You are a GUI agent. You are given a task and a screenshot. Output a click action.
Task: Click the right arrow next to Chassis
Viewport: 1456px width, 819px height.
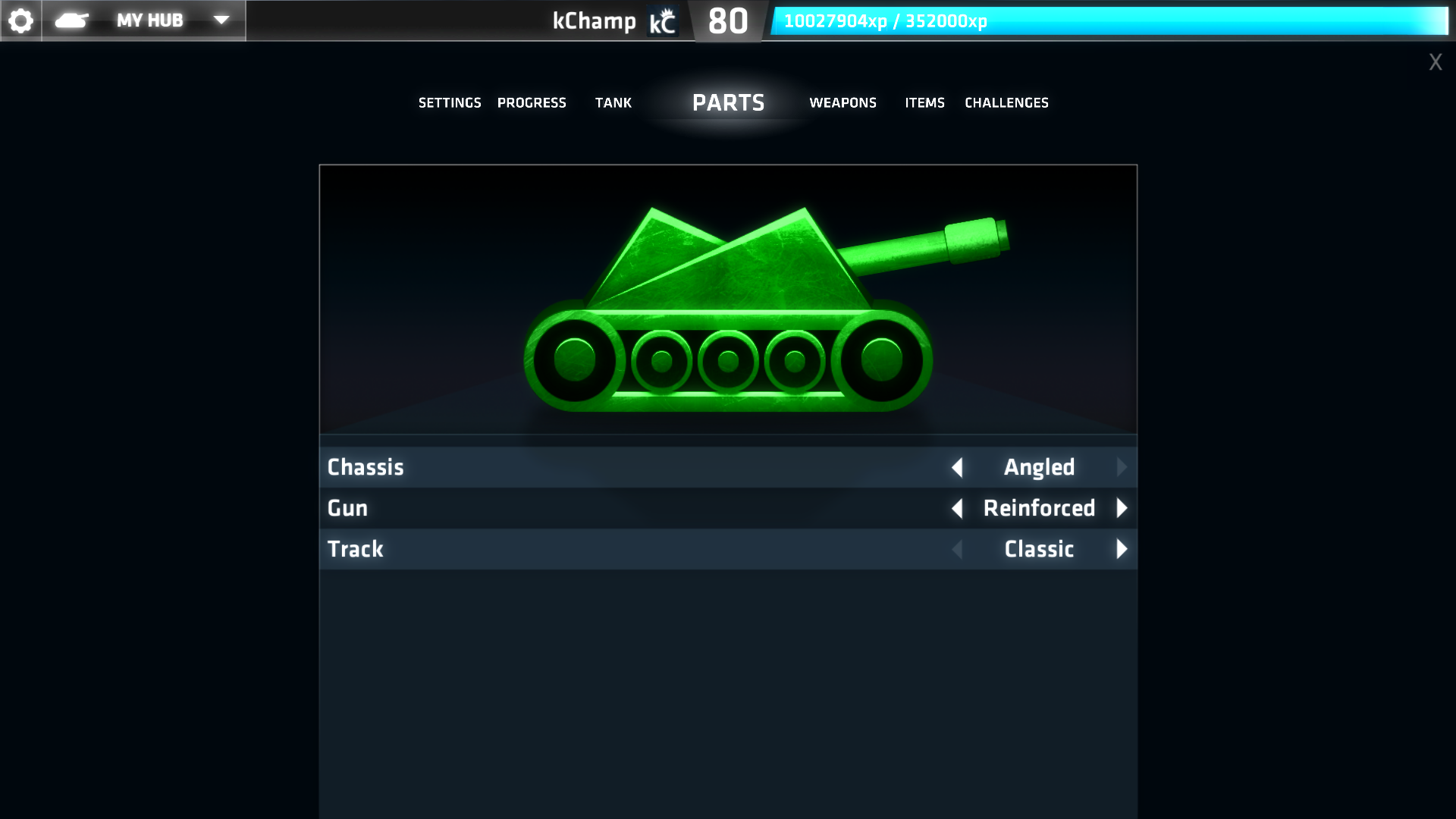tap(1121, 467)
